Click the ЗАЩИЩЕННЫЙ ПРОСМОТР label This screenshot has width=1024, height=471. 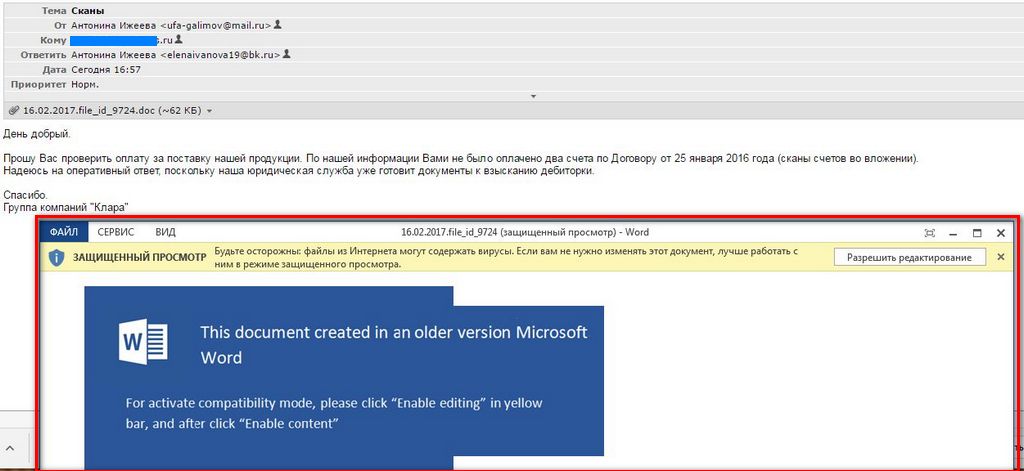[x=139, y=258]
